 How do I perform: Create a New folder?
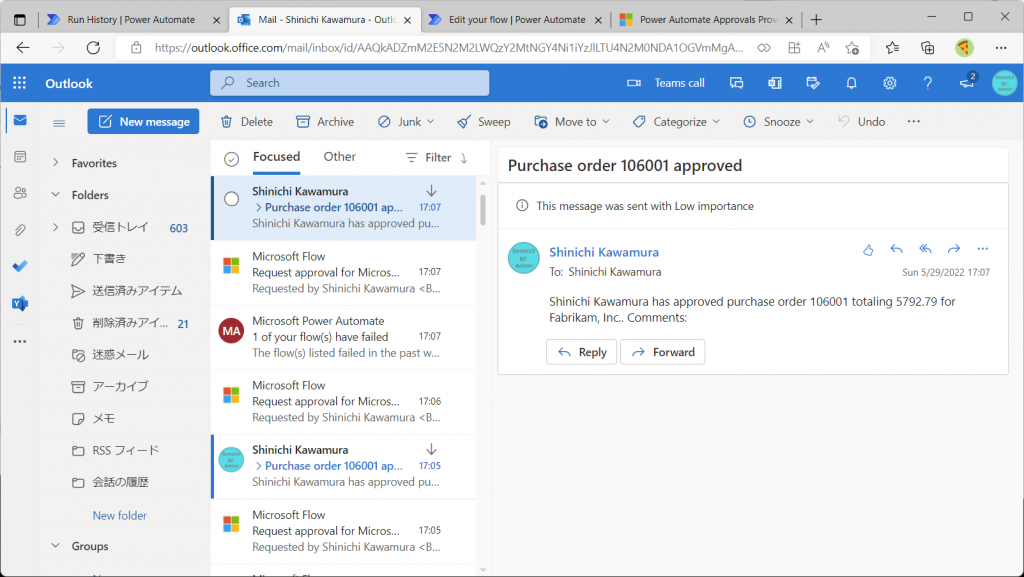(x=120, y=516)
